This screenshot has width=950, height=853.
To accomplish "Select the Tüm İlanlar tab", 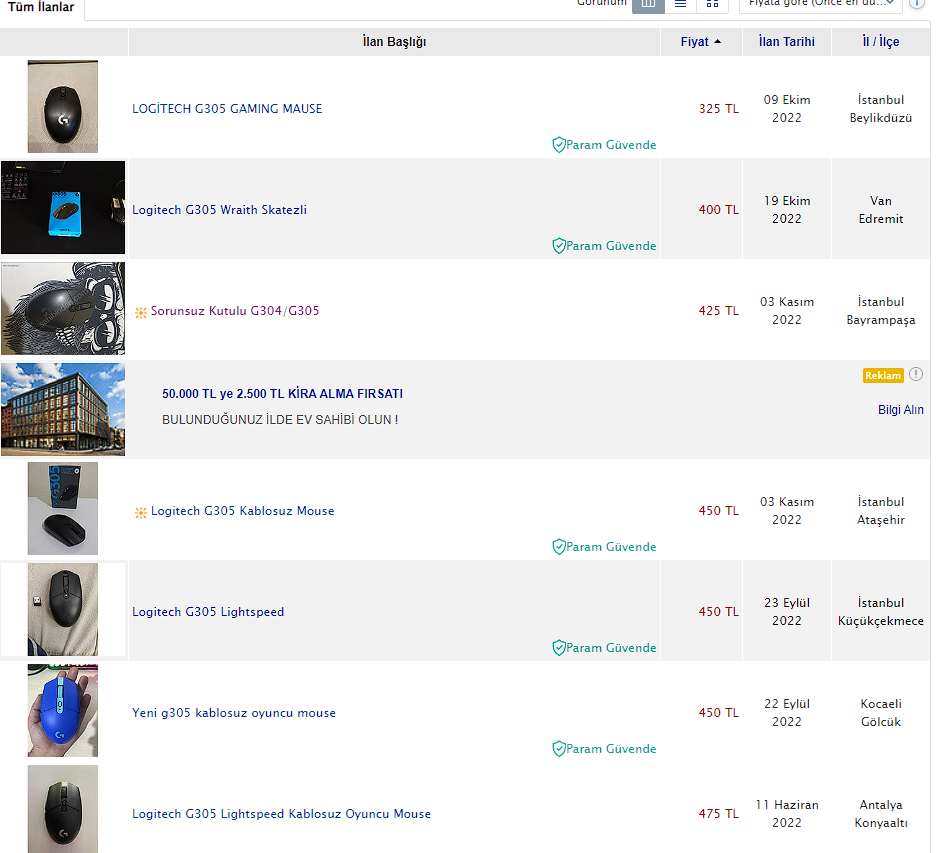I will [41, 7].
